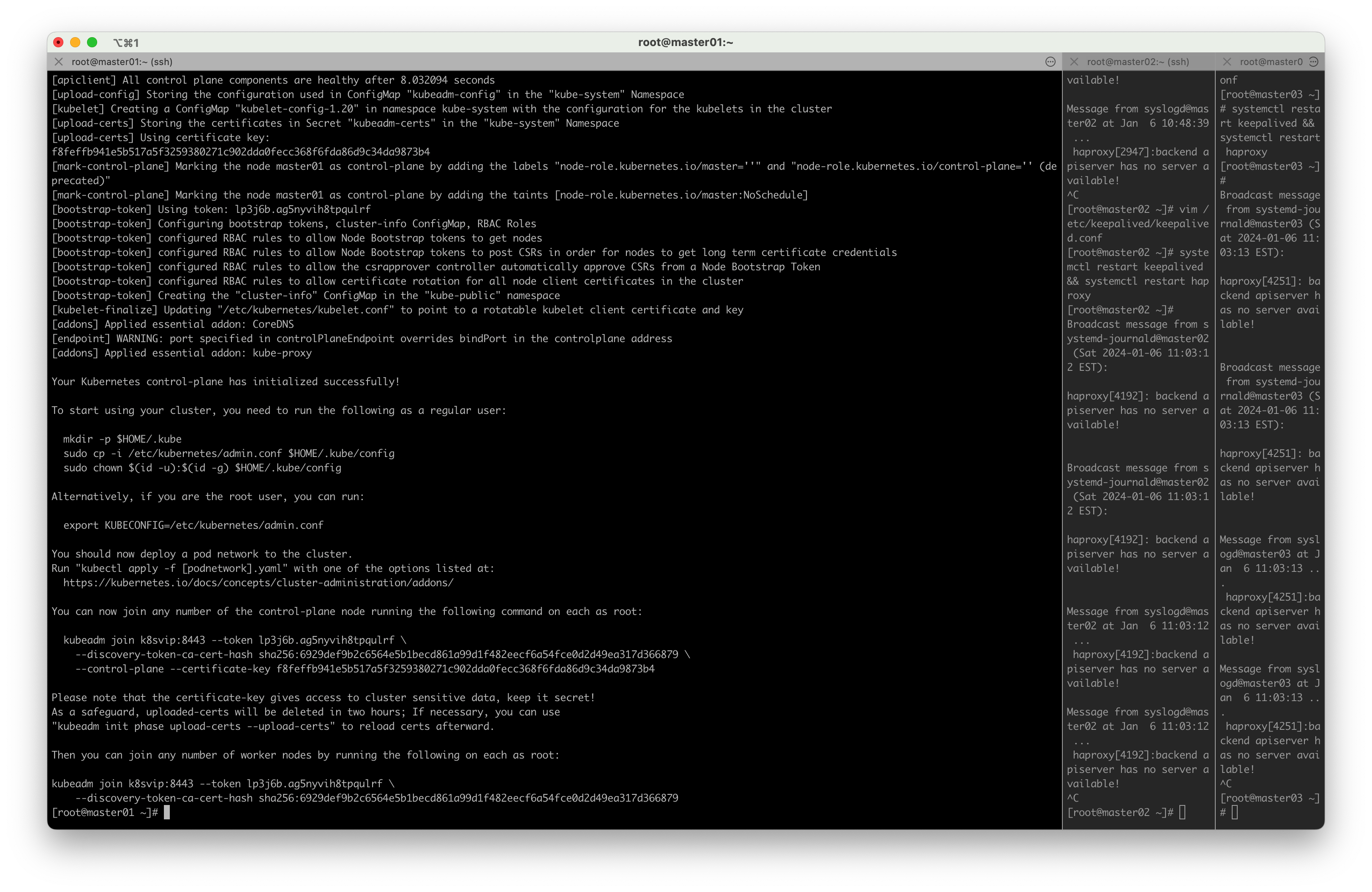
Task: Open the master01 pane options menu icon
Action: (x=1050, y=62)
